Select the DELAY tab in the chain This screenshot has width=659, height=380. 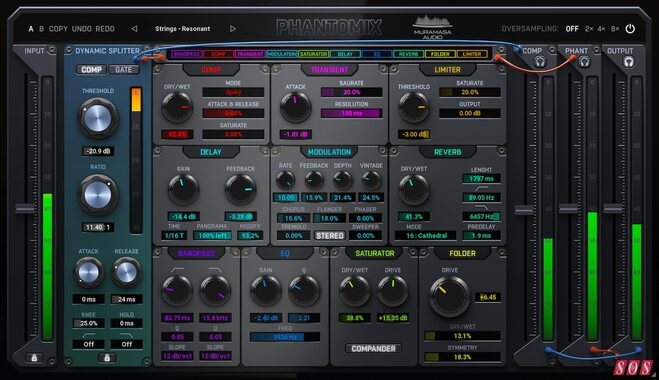coord(345,54)
